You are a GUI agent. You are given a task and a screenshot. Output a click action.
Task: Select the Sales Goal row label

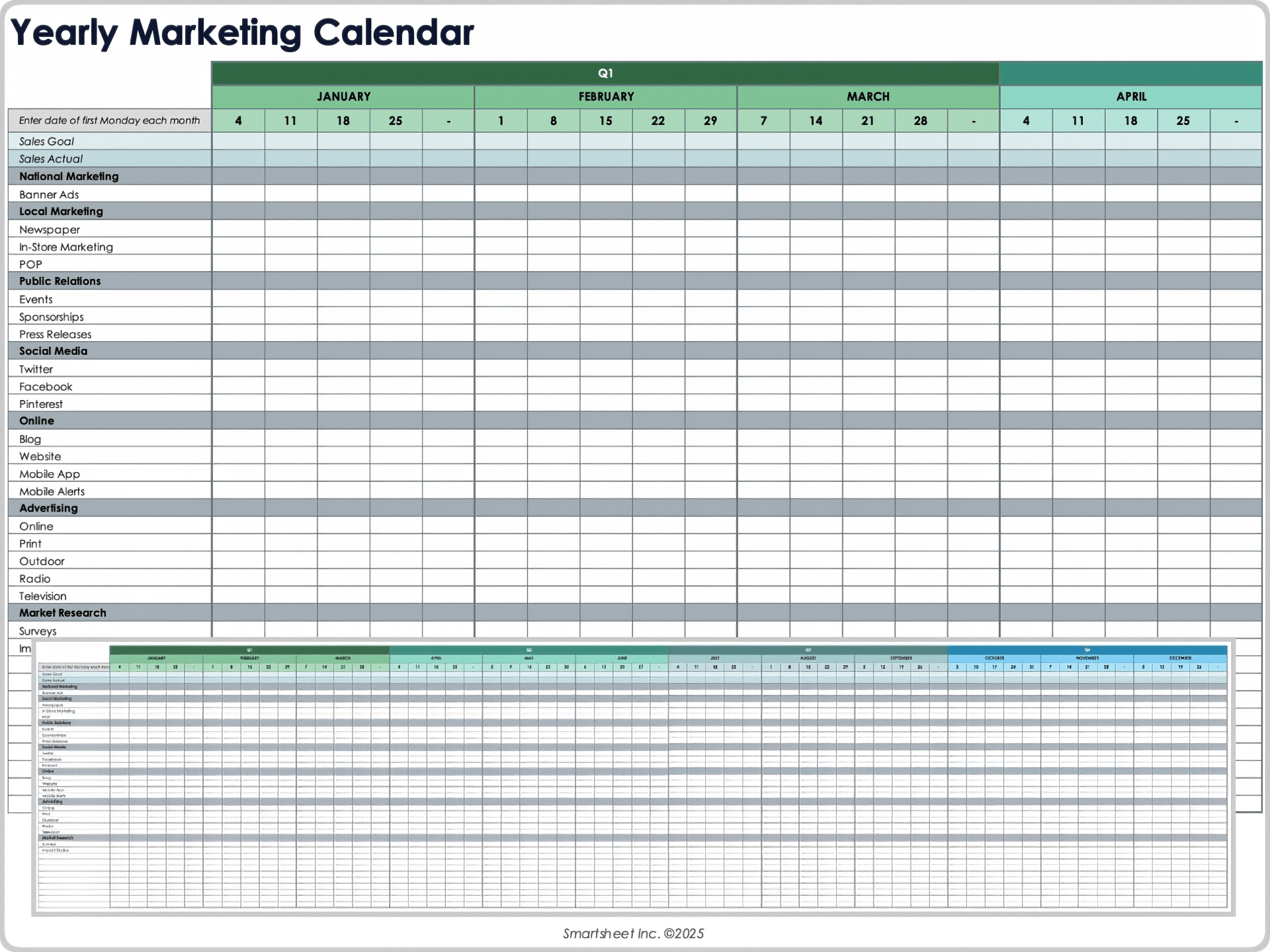click(x=46, y=141)
